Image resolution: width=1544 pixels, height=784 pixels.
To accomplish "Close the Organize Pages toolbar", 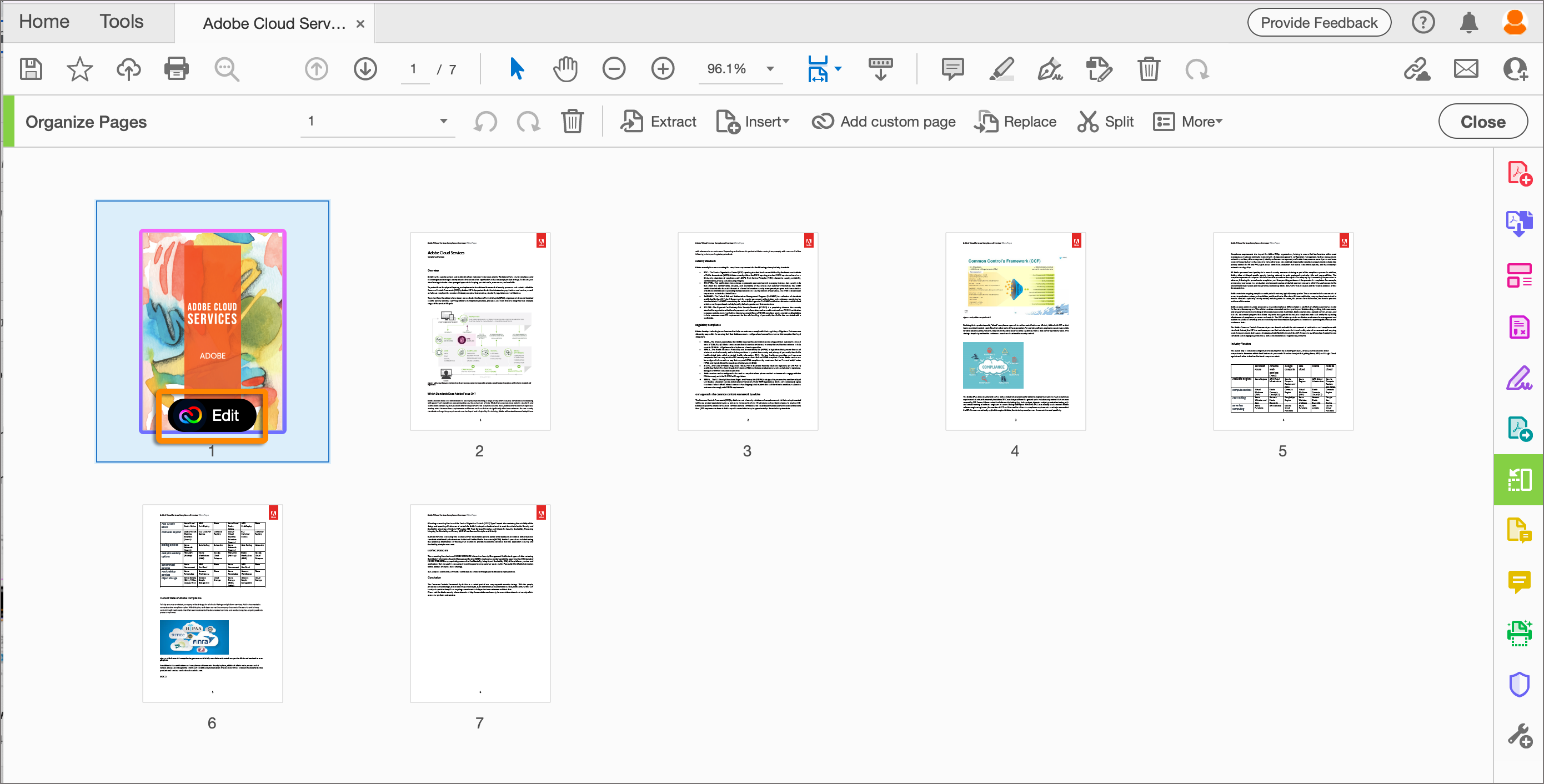I will pyautogui.click(x=1482, y=122).
